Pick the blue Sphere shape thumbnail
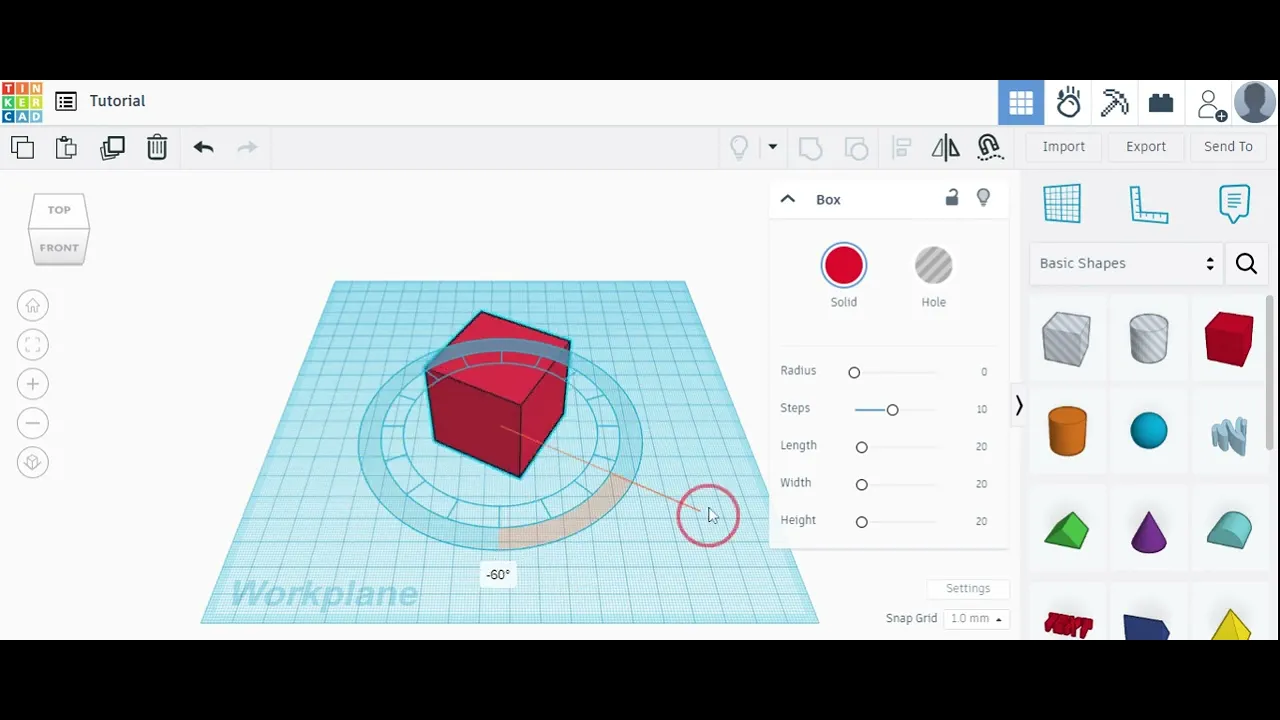The width and height of the screenshot is (1280, 720). coord(1149,431)
